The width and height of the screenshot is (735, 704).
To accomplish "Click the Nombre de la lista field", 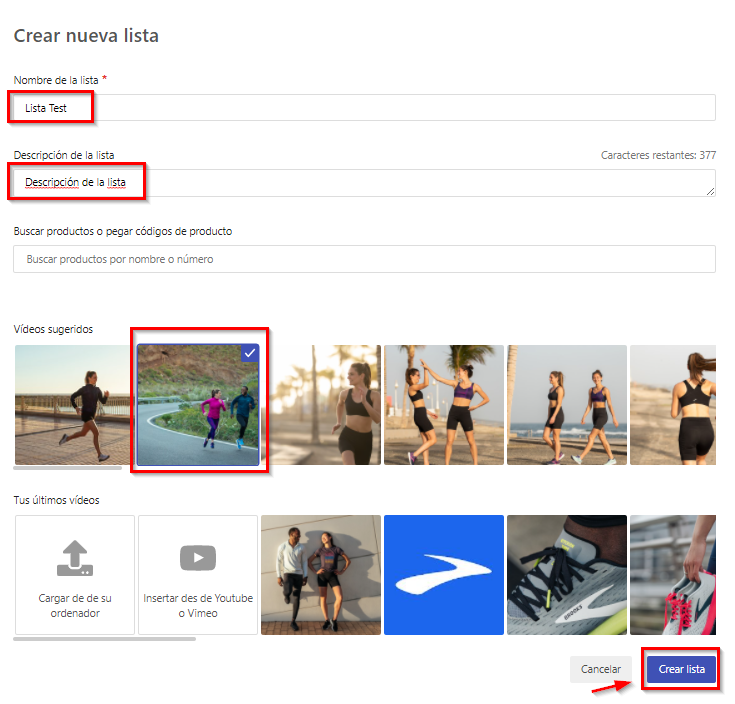I will tap(364, 108).
